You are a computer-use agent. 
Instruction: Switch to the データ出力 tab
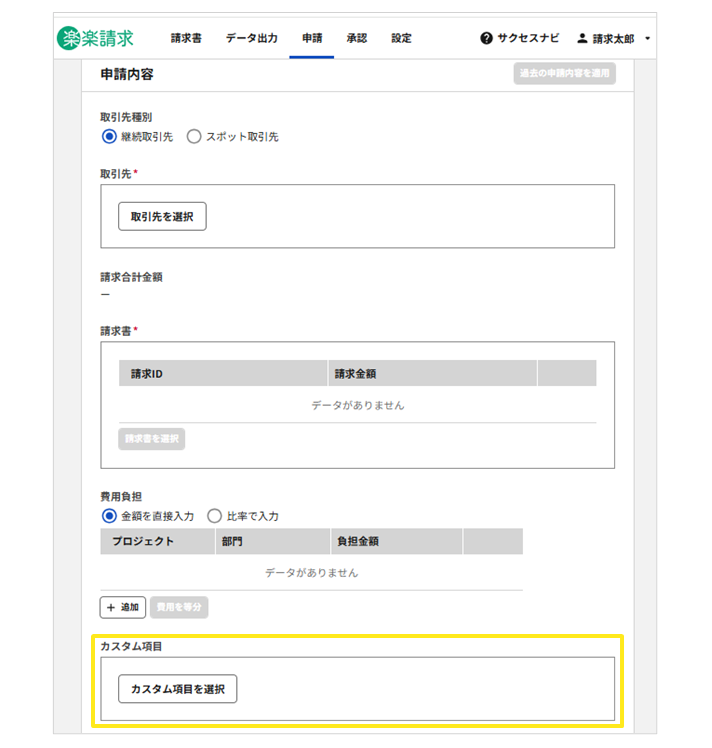pos(251,39)
